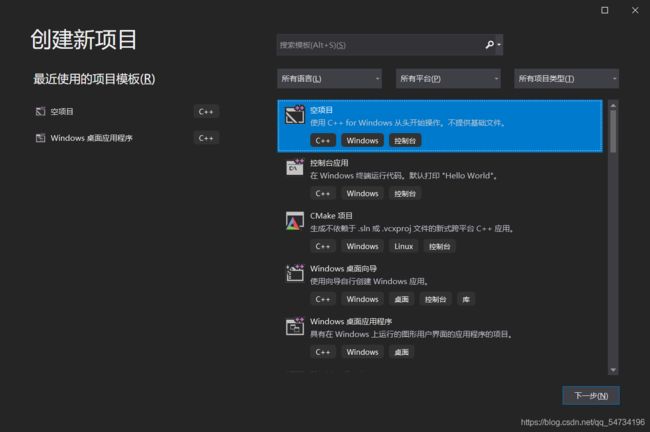This screenshot has width=650, height=432.
Task: Select the 控制台应用 template title
Action: click(x=329, y=163)
